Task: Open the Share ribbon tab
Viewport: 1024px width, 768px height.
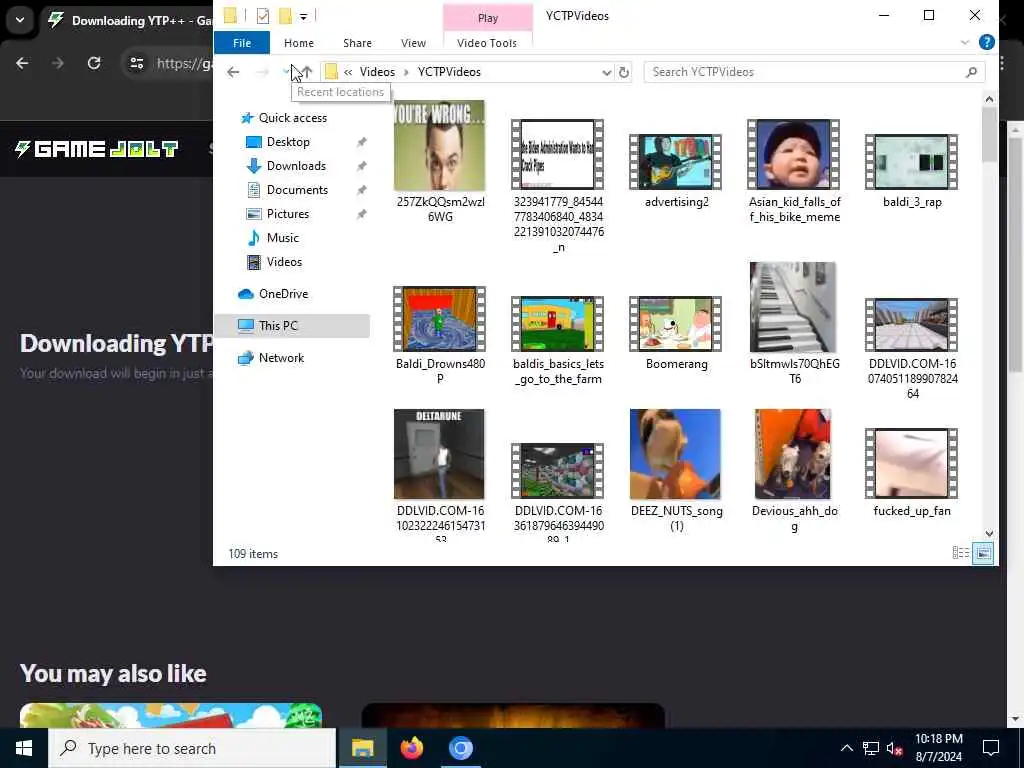Action: coord(357,43)
